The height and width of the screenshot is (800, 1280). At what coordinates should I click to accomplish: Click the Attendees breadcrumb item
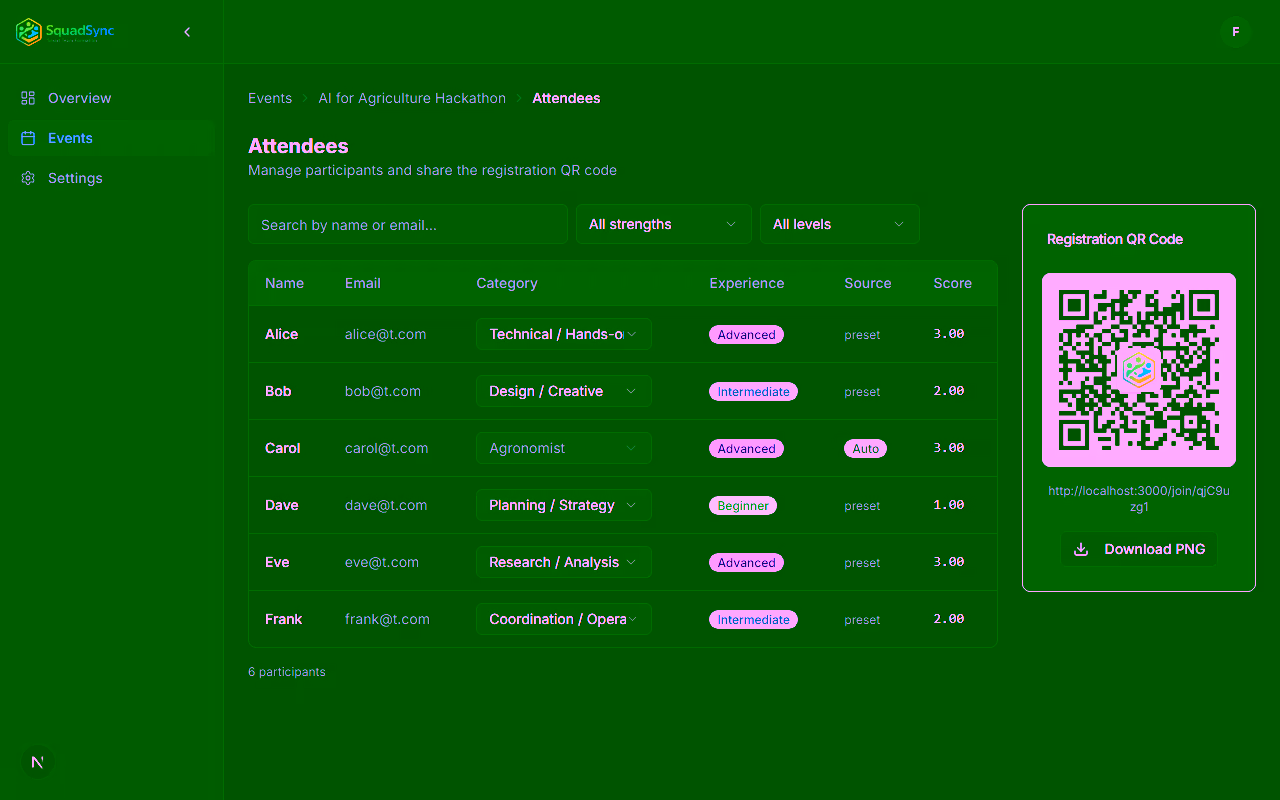[566, 98]
